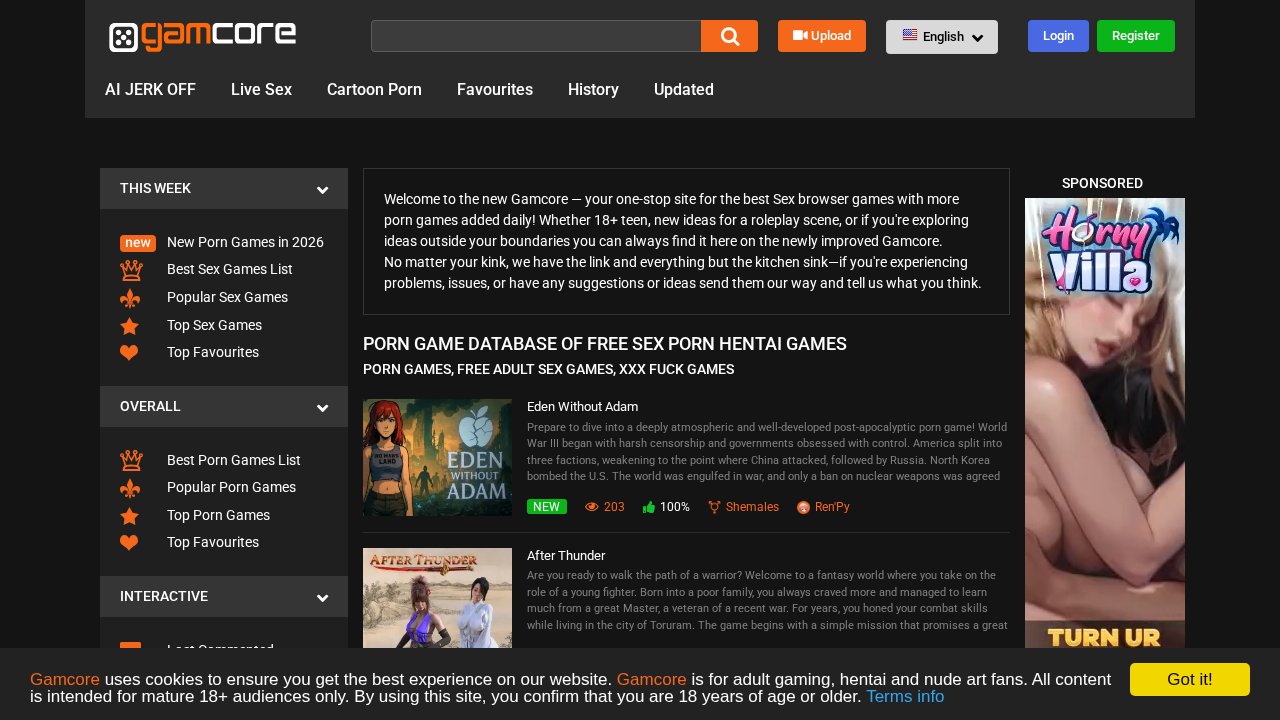Collapse the THIS WEEK section chevron
This screenshot has height=720, width=1280.
point(322,189)
